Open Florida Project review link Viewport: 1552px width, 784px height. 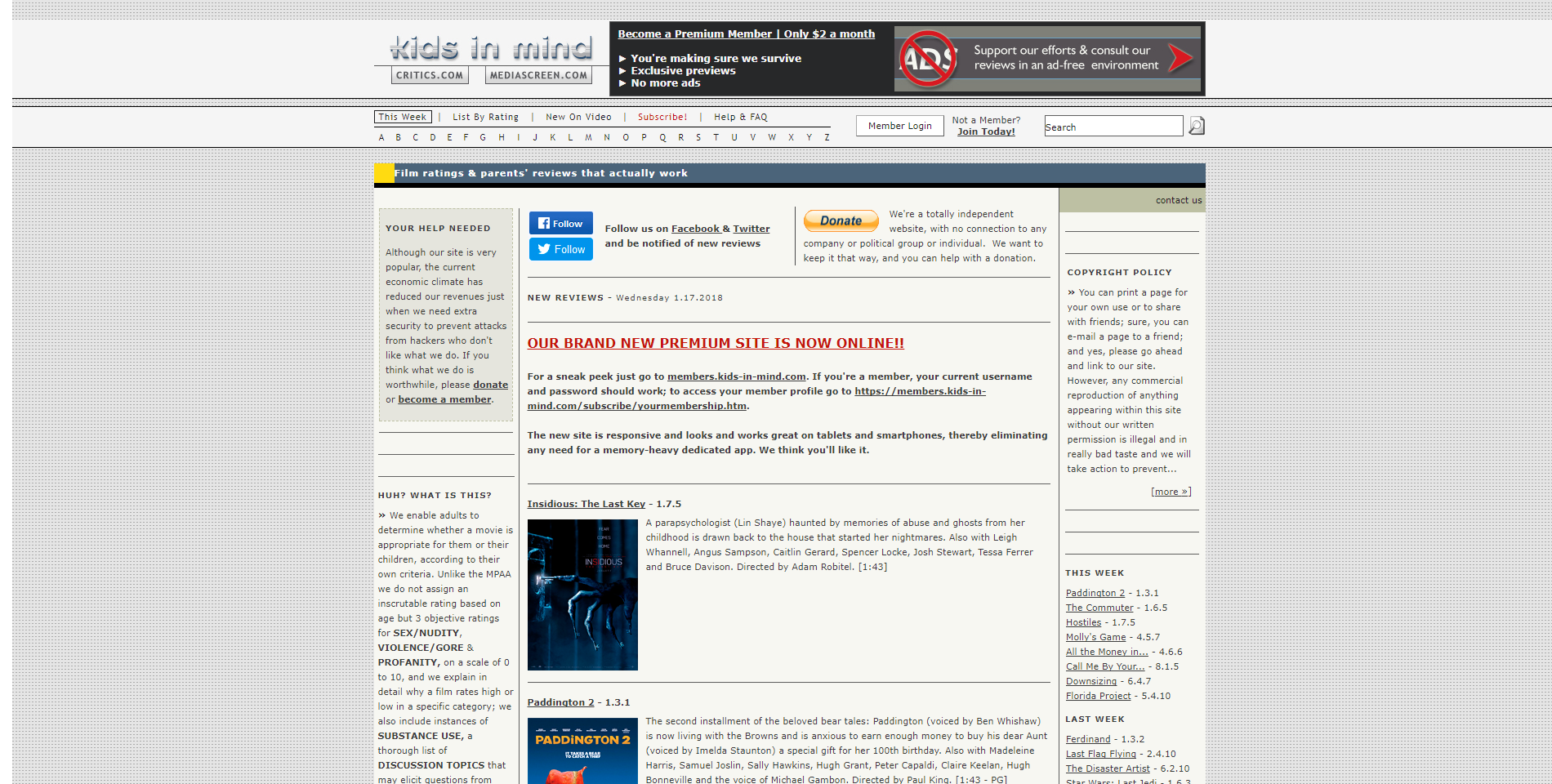click(x=1098, y=696)
